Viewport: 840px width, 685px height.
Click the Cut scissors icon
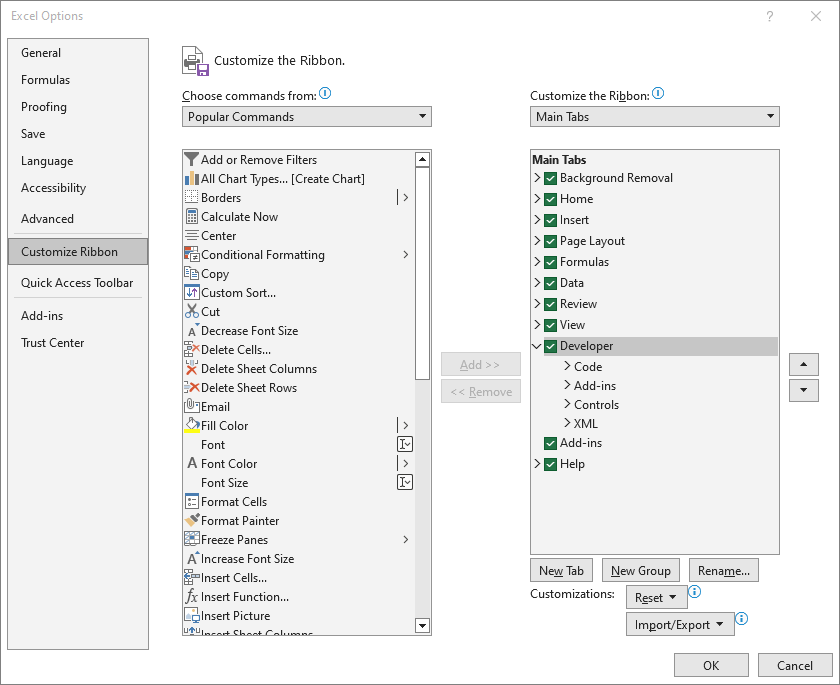(191, 311)
